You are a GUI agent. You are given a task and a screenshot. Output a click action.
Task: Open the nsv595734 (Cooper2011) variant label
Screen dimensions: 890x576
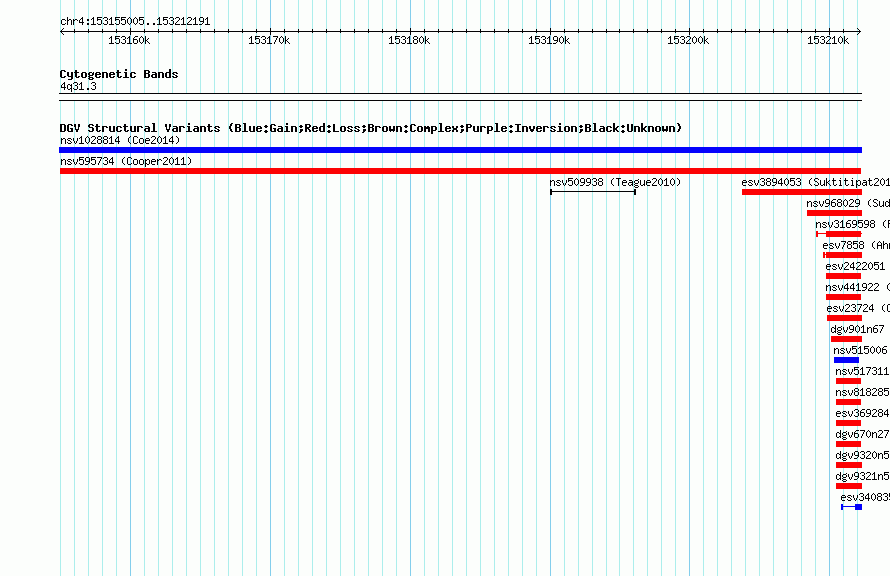click(x=126, y=161)
